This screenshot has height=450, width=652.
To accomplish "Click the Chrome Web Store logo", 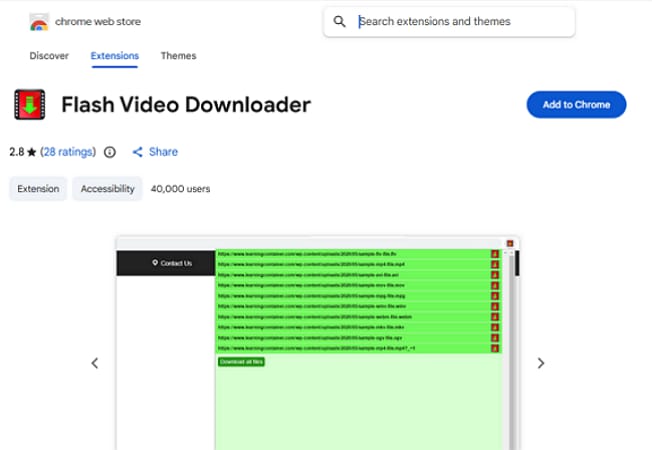I will coord(39,22).
